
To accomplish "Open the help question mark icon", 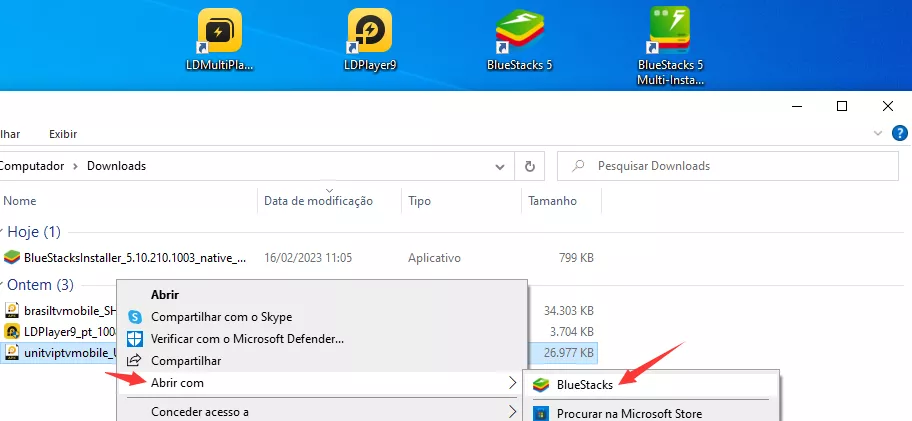I will tap(897, 133).
